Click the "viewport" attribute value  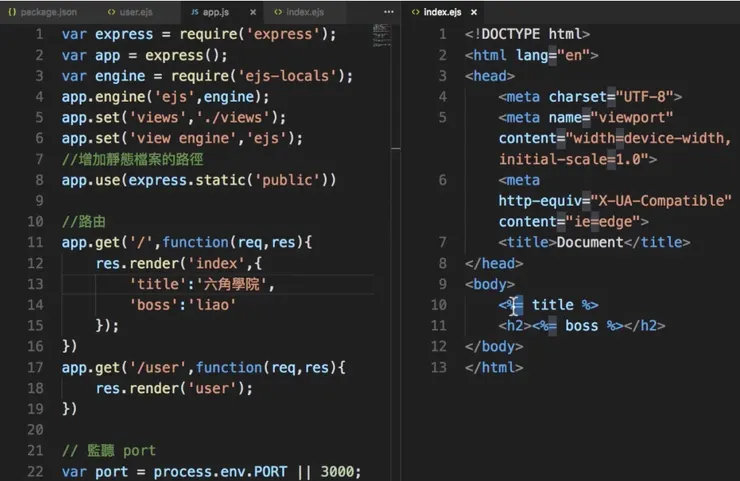coord(632,118)
